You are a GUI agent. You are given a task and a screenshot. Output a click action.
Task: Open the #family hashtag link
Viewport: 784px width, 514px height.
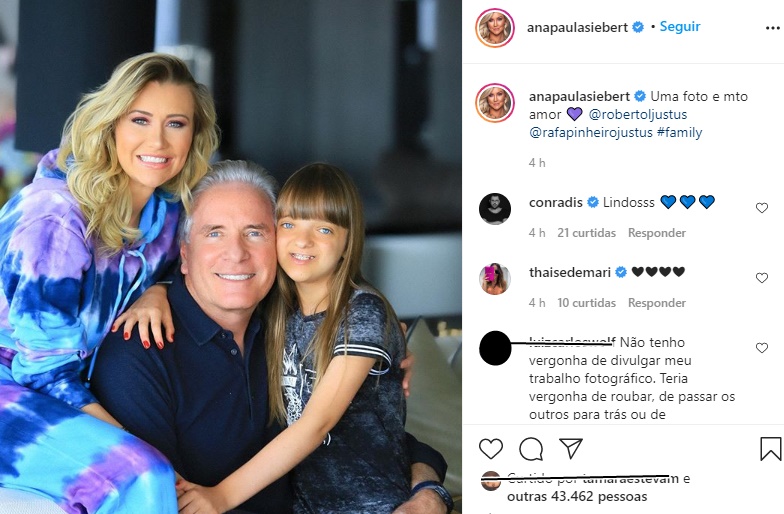(x=680, y=132)
